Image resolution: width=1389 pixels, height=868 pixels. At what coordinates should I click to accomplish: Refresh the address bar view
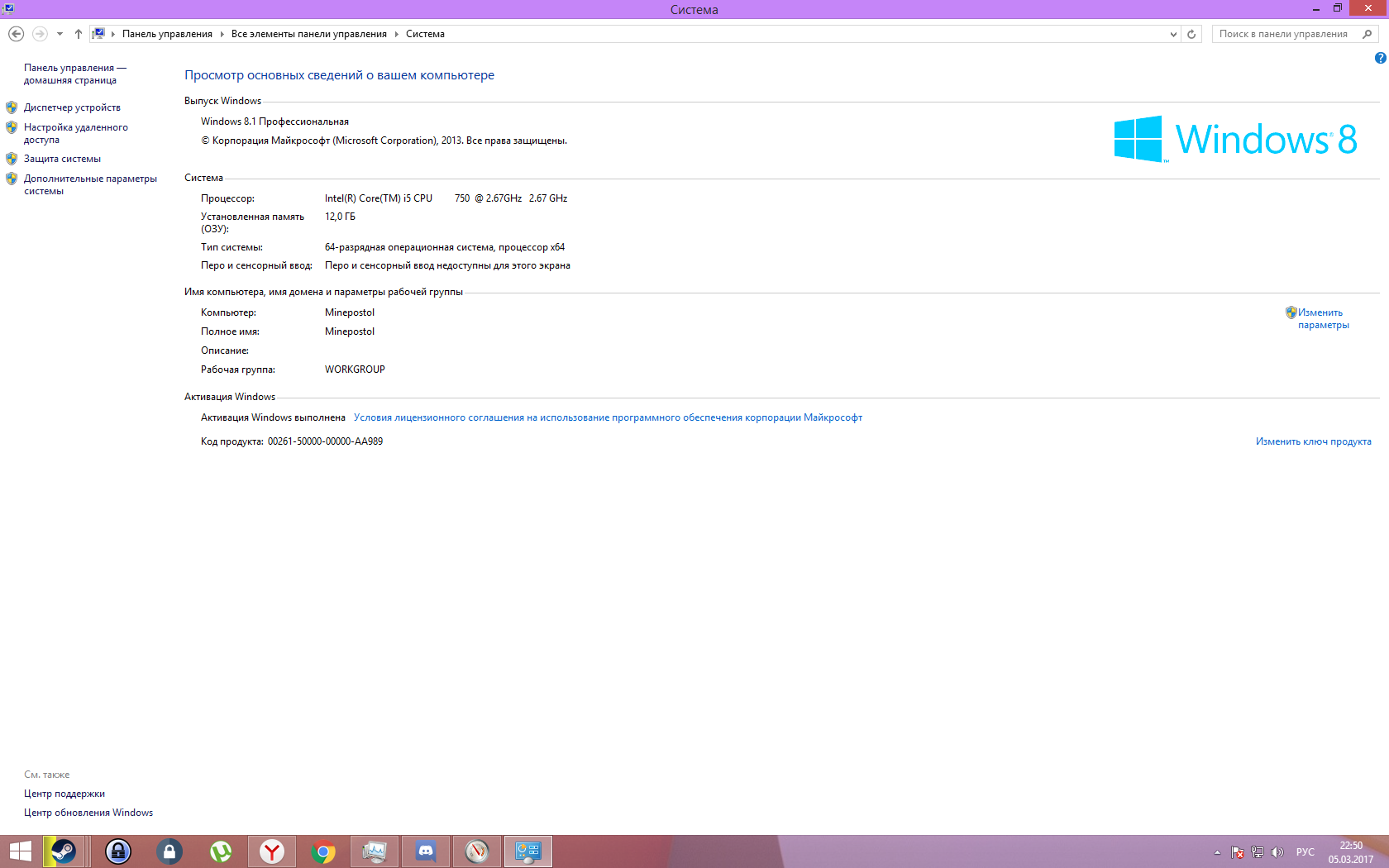pyautogui.click(x=1191, y=34)
